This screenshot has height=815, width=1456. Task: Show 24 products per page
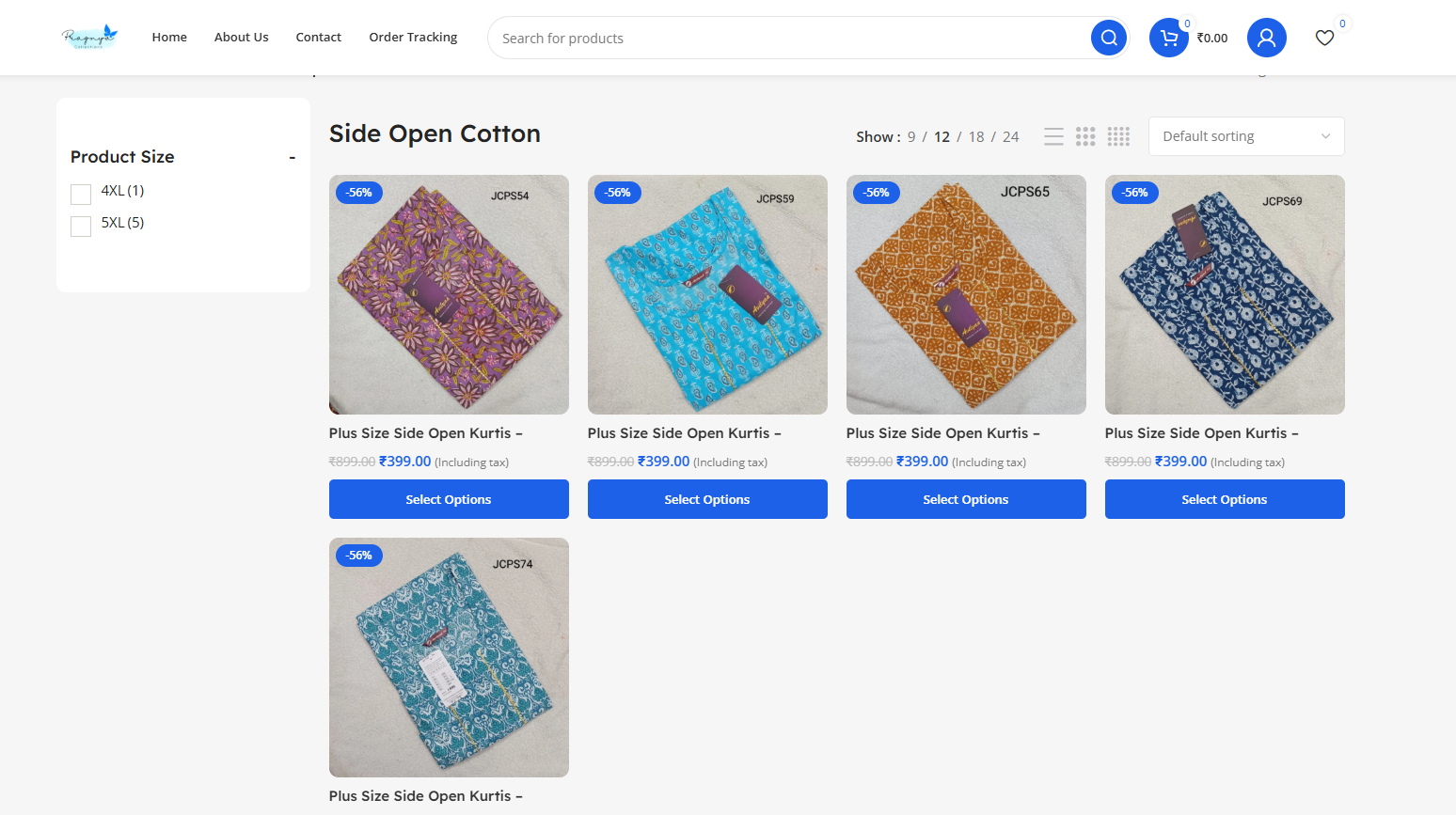click(1011, 136)
